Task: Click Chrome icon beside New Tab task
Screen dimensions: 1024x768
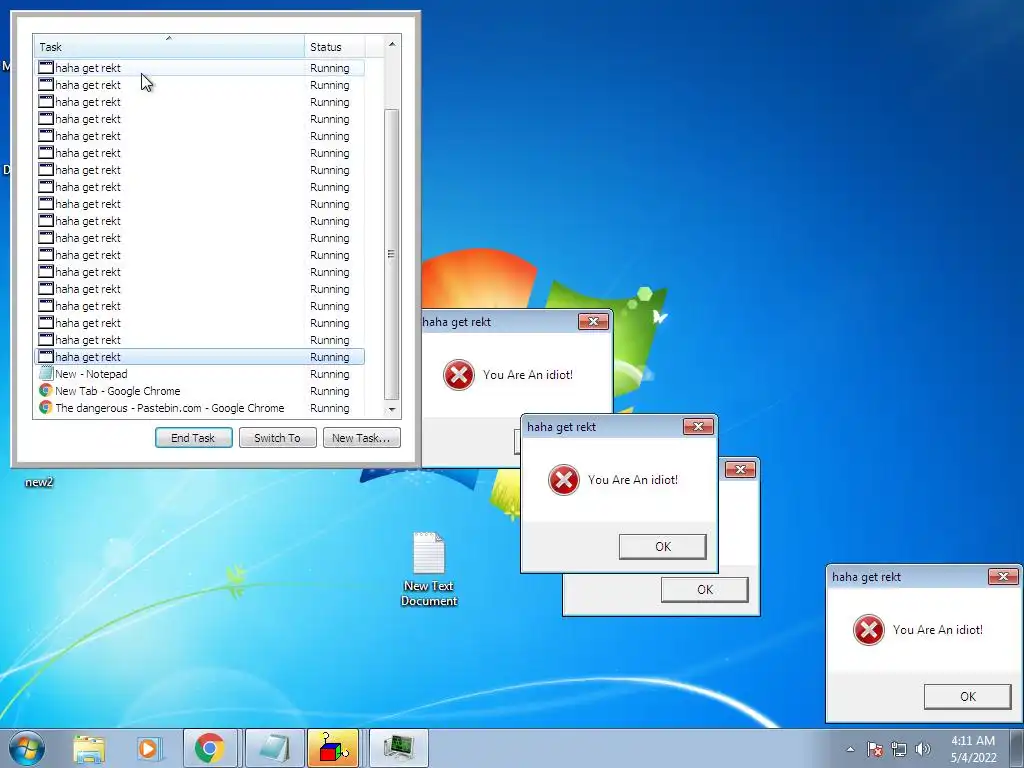Action: click(x=46, y=391)
